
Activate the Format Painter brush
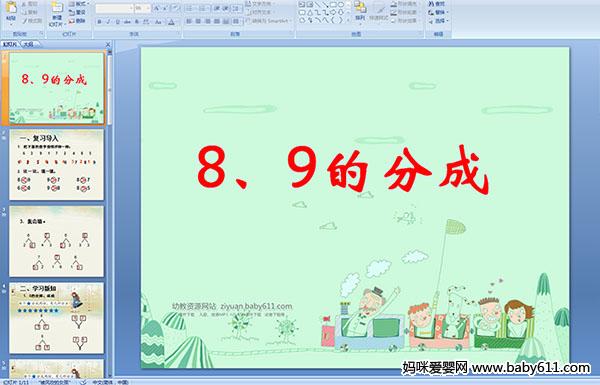[32, 21]
